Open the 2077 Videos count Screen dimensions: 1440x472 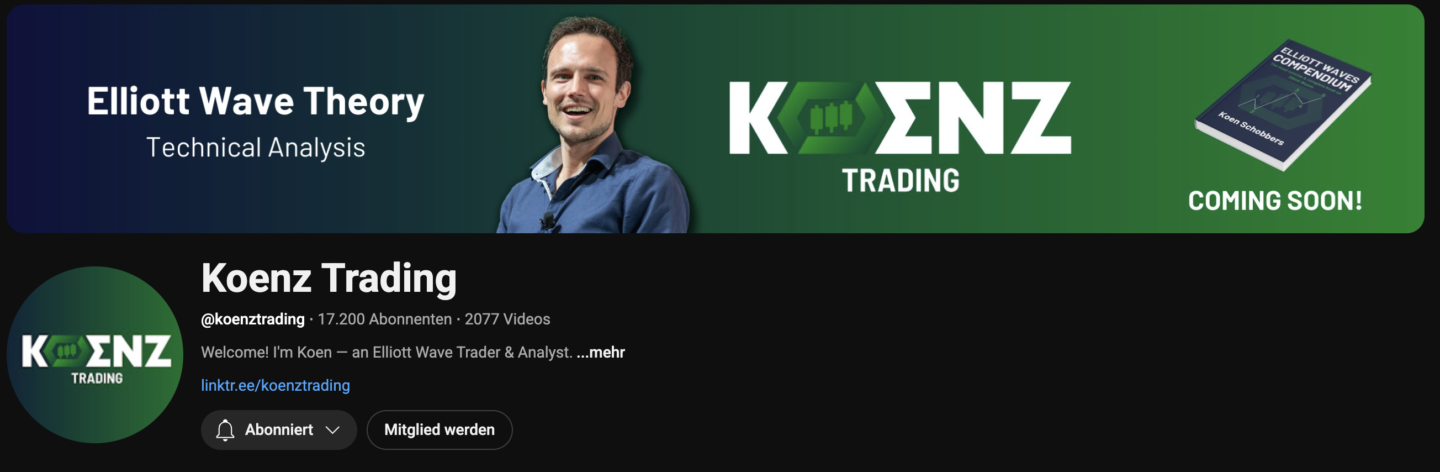click(508, 319)
